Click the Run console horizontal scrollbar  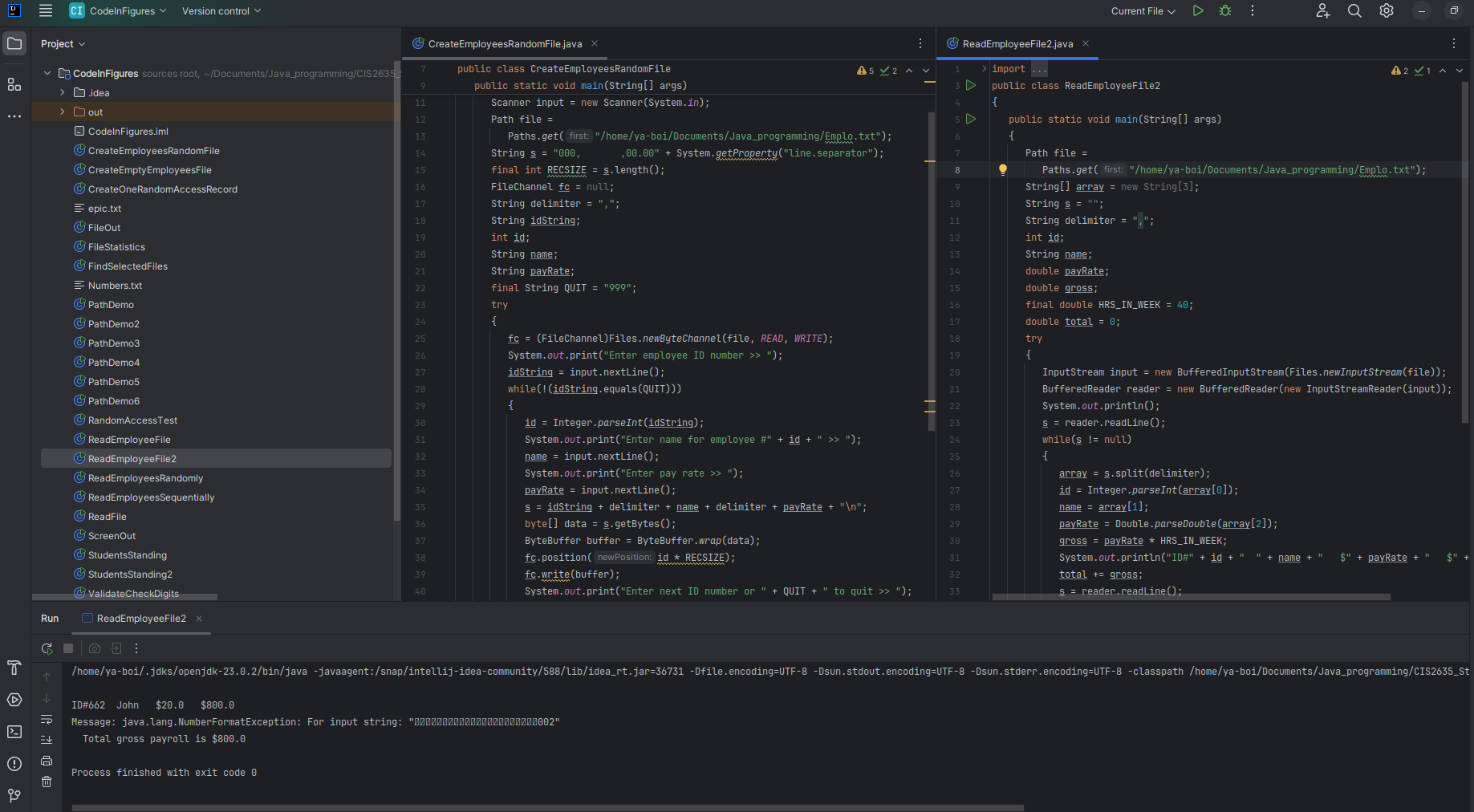click(x=547, y=807)
